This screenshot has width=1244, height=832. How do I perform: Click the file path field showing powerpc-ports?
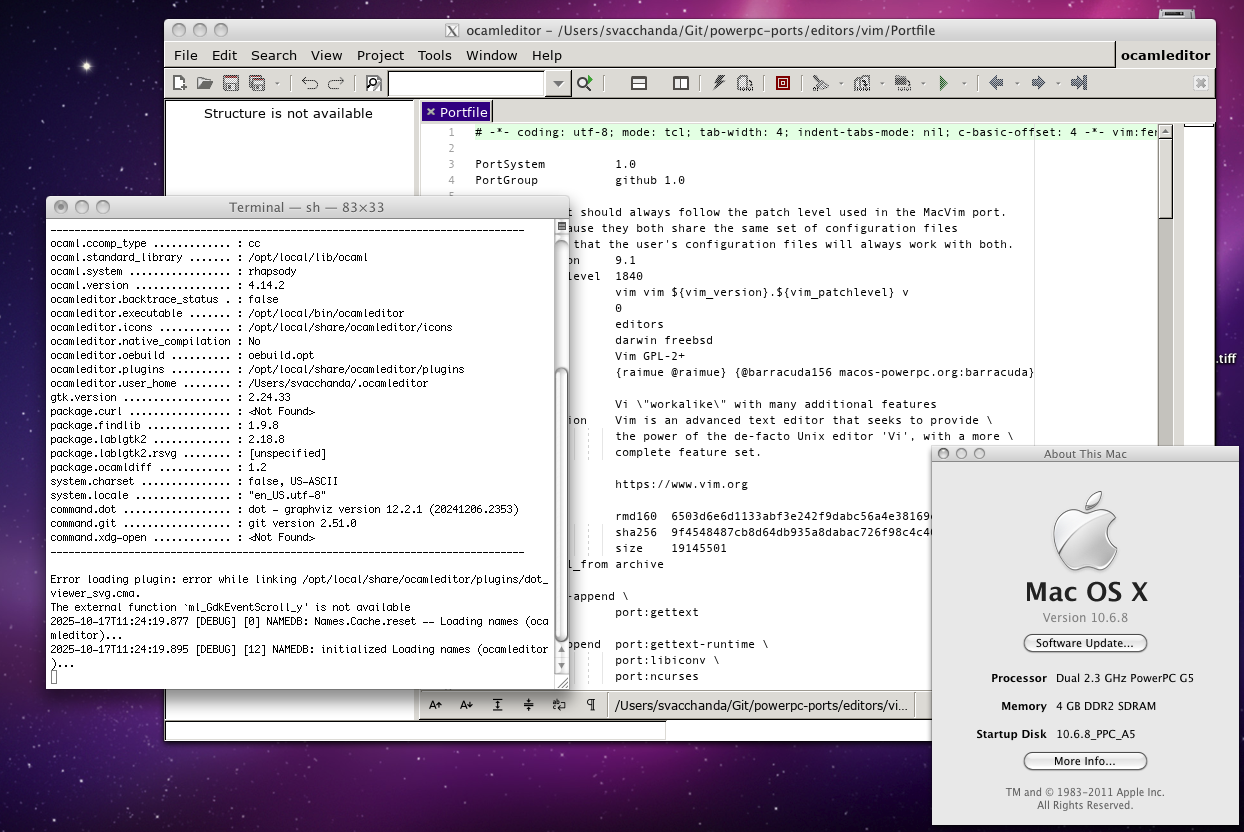[760, 705]
